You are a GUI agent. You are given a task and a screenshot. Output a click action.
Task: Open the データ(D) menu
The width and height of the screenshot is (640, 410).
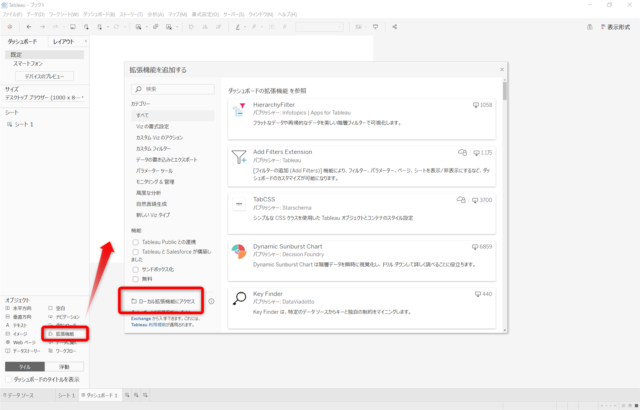coord(36,14)
